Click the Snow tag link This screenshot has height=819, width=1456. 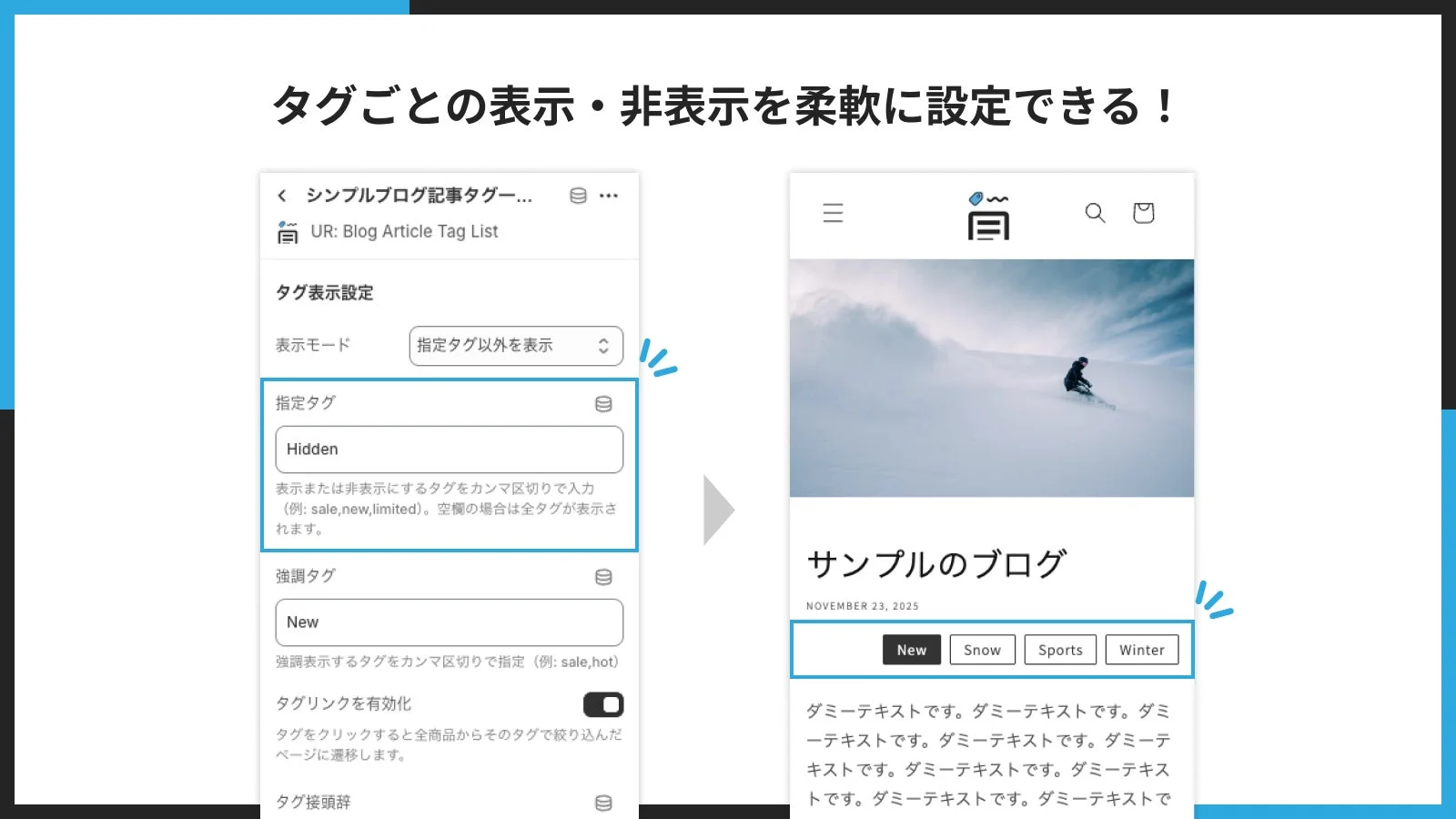tap(982, 650)
